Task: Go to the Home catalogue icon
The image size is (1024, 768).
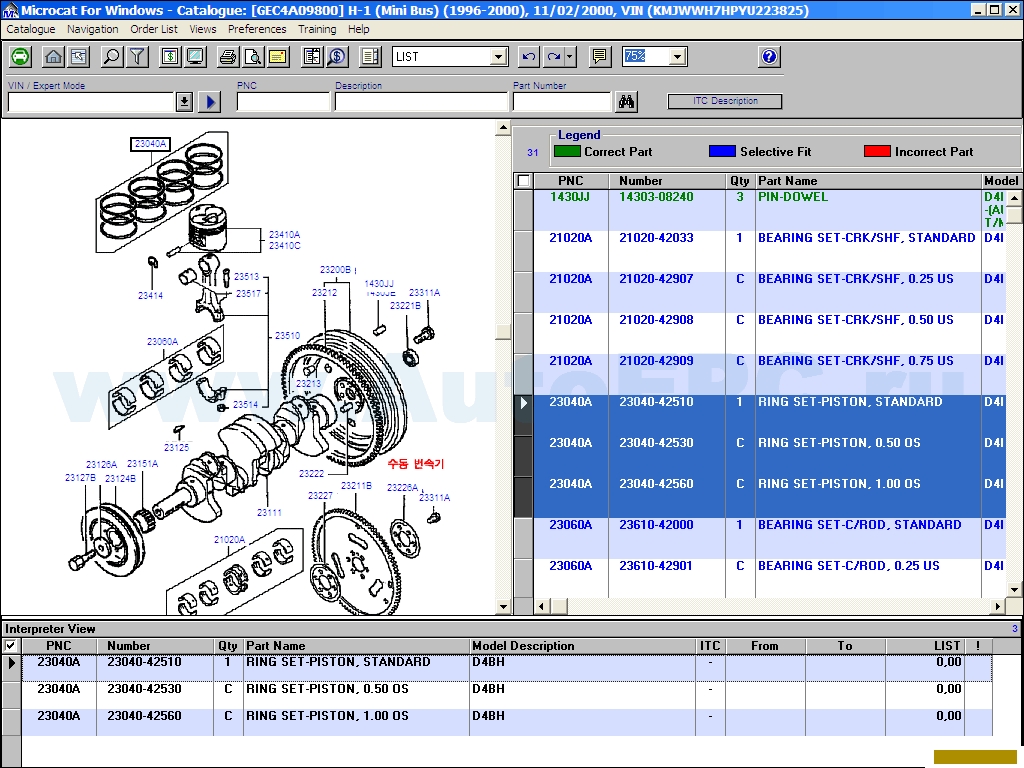Action: [x=54, y=57]
